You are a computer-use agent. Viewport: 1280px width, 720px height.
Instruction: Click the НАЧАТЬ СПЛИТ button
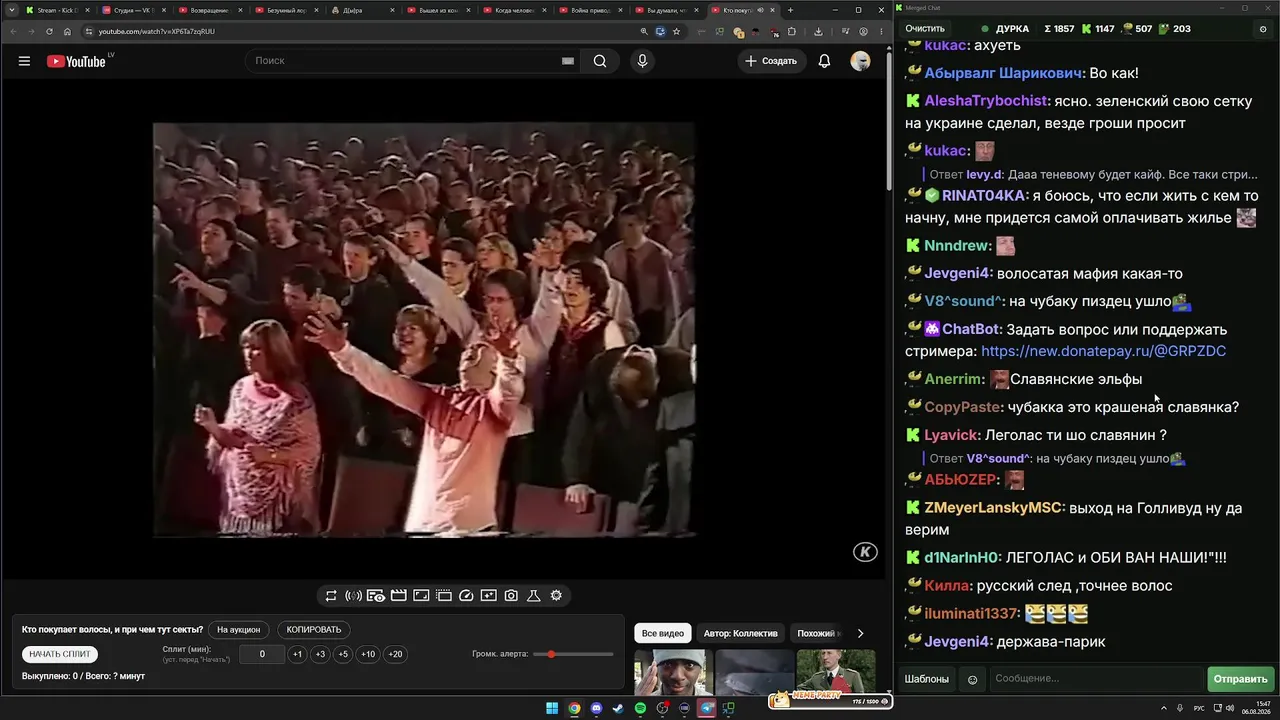pyautogui.click(x=60, y=654)
